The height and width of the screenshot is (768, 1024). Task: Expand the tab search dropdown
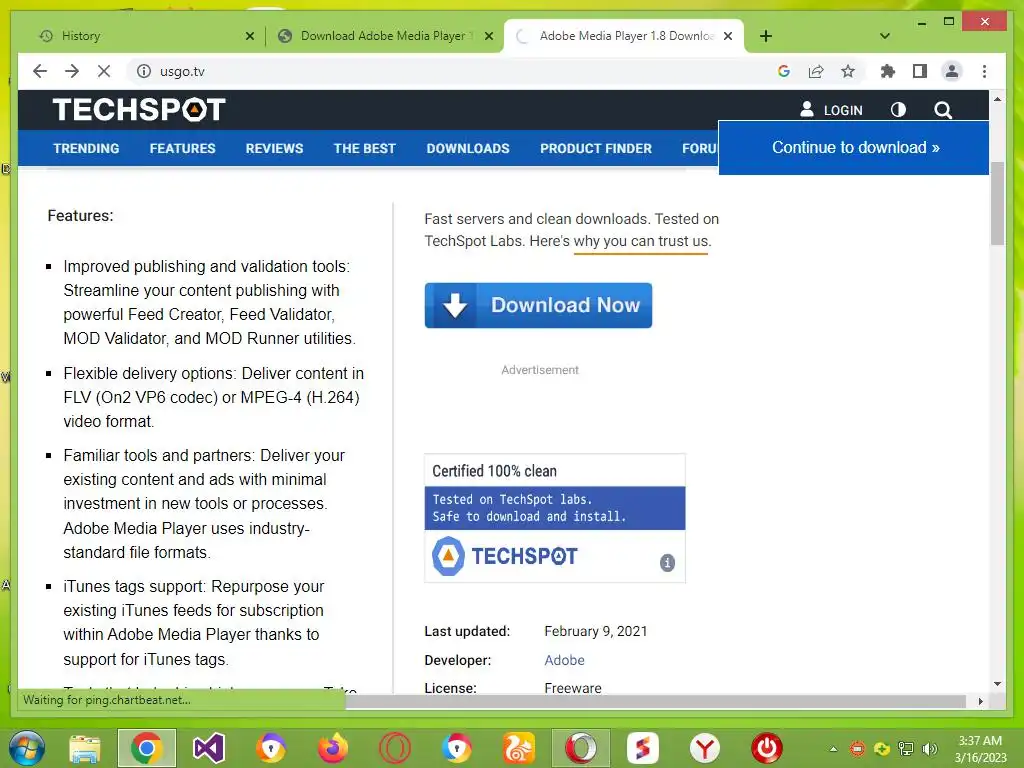click(x=885, y=36)
